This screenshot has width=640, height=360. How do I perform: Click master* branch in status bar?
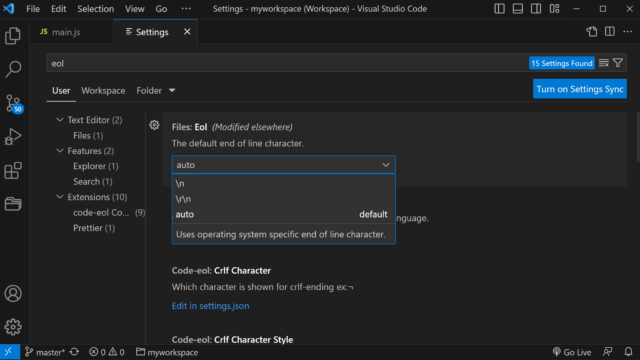pyautogui.click(x=45, y=352)
